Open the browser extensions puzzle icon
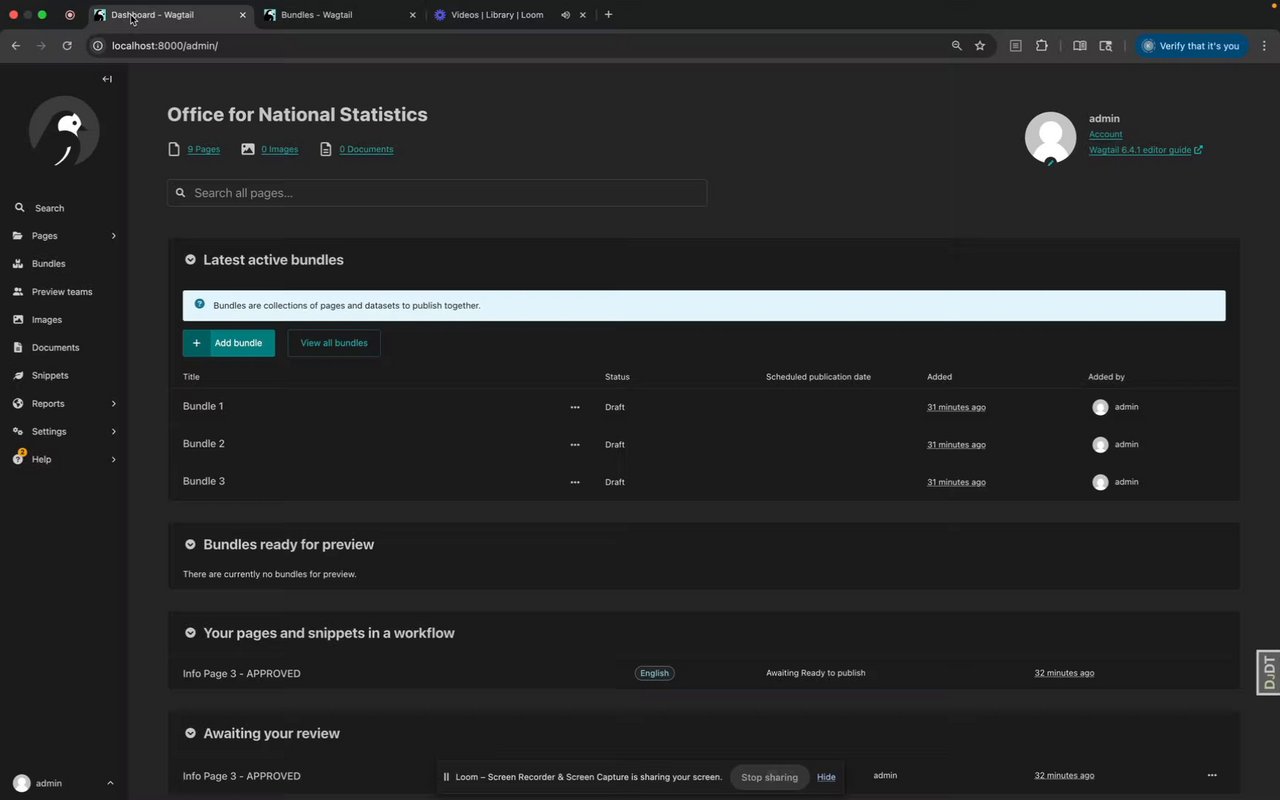1280x800 pixels. click(x=1042, y=46)
